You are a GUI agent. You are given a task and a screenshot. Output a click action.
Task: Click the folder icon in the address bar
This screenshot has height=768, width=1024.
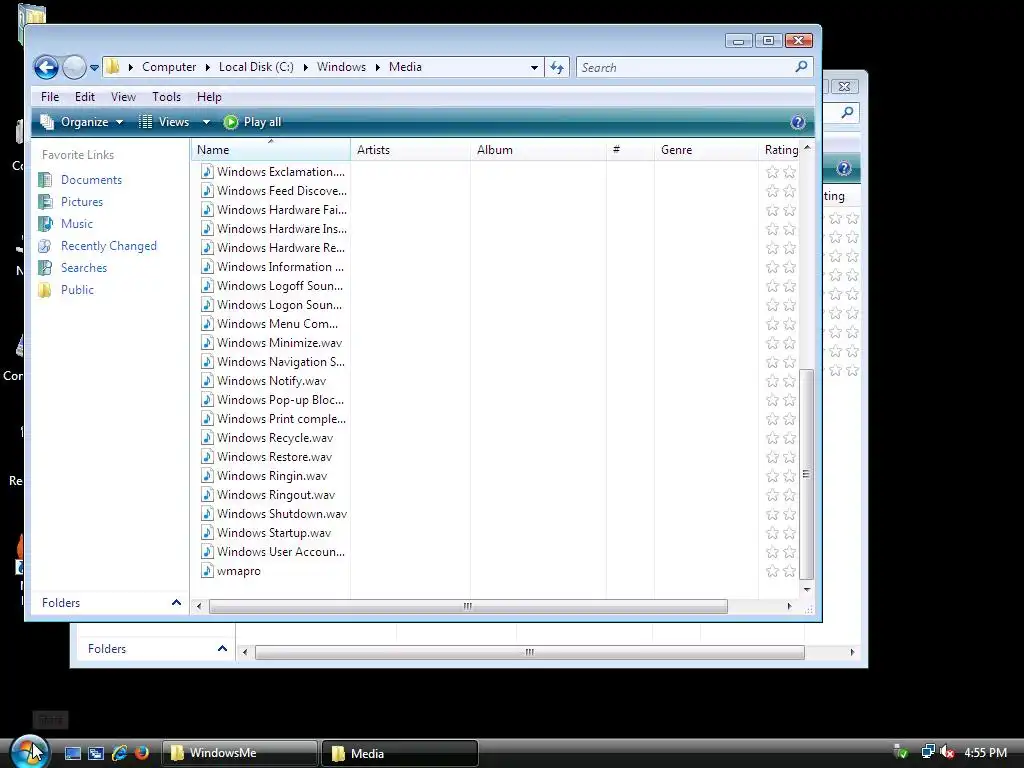point(113,67)
